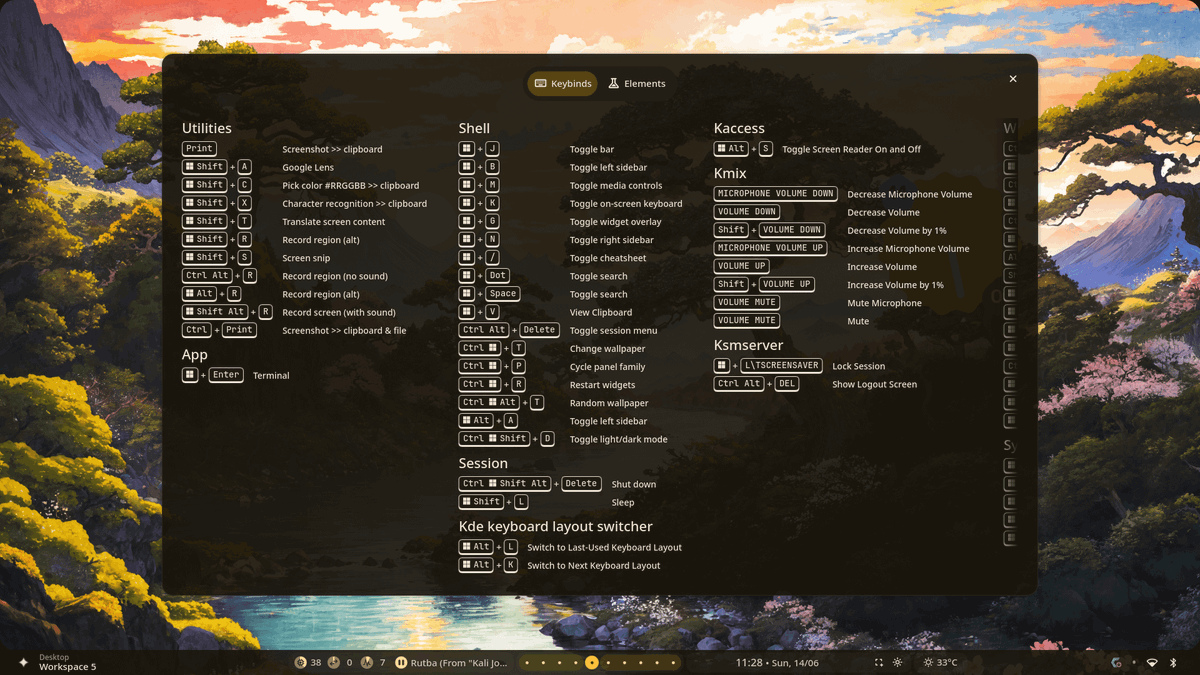
Task: Click 'Mute Microphone' text
Action: click(x=885, y=303)
